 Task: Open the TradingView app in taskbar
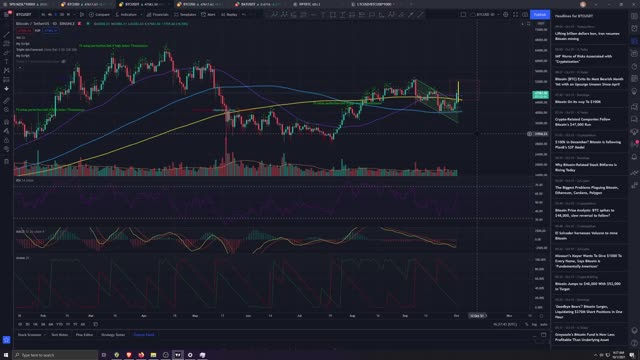pyautogui.click(x=178, y=355)
